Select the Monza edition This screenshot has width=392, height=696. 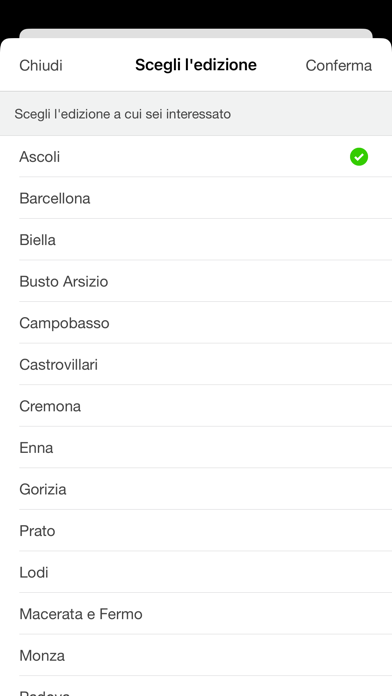196,655
